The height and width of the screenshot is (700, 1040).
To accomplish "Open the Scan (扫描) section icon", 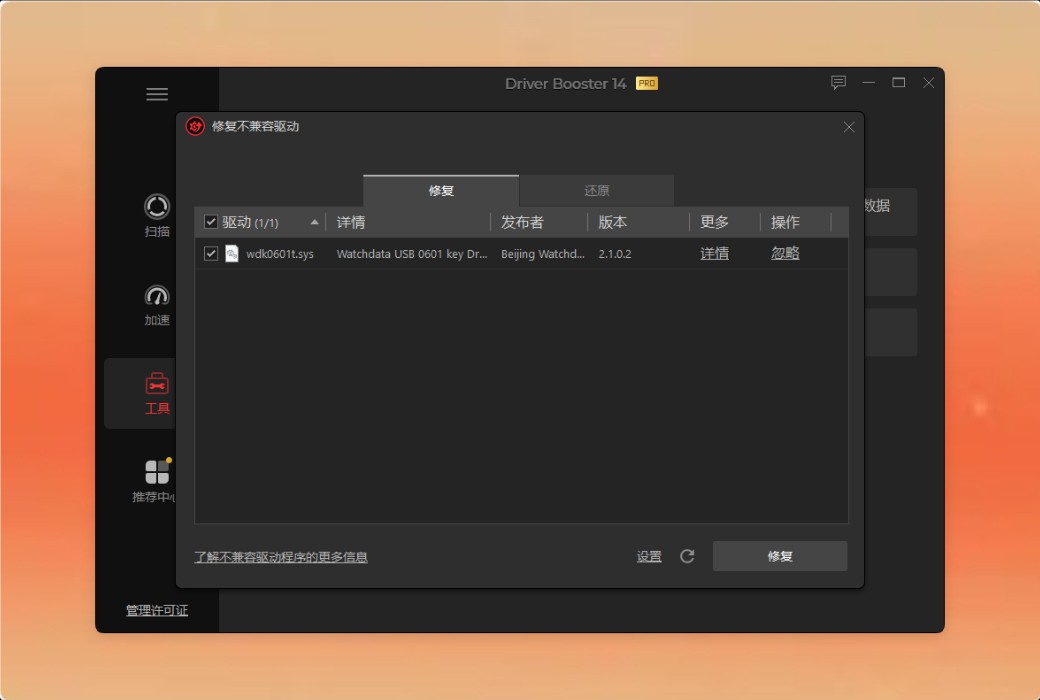I will point(157,207).
